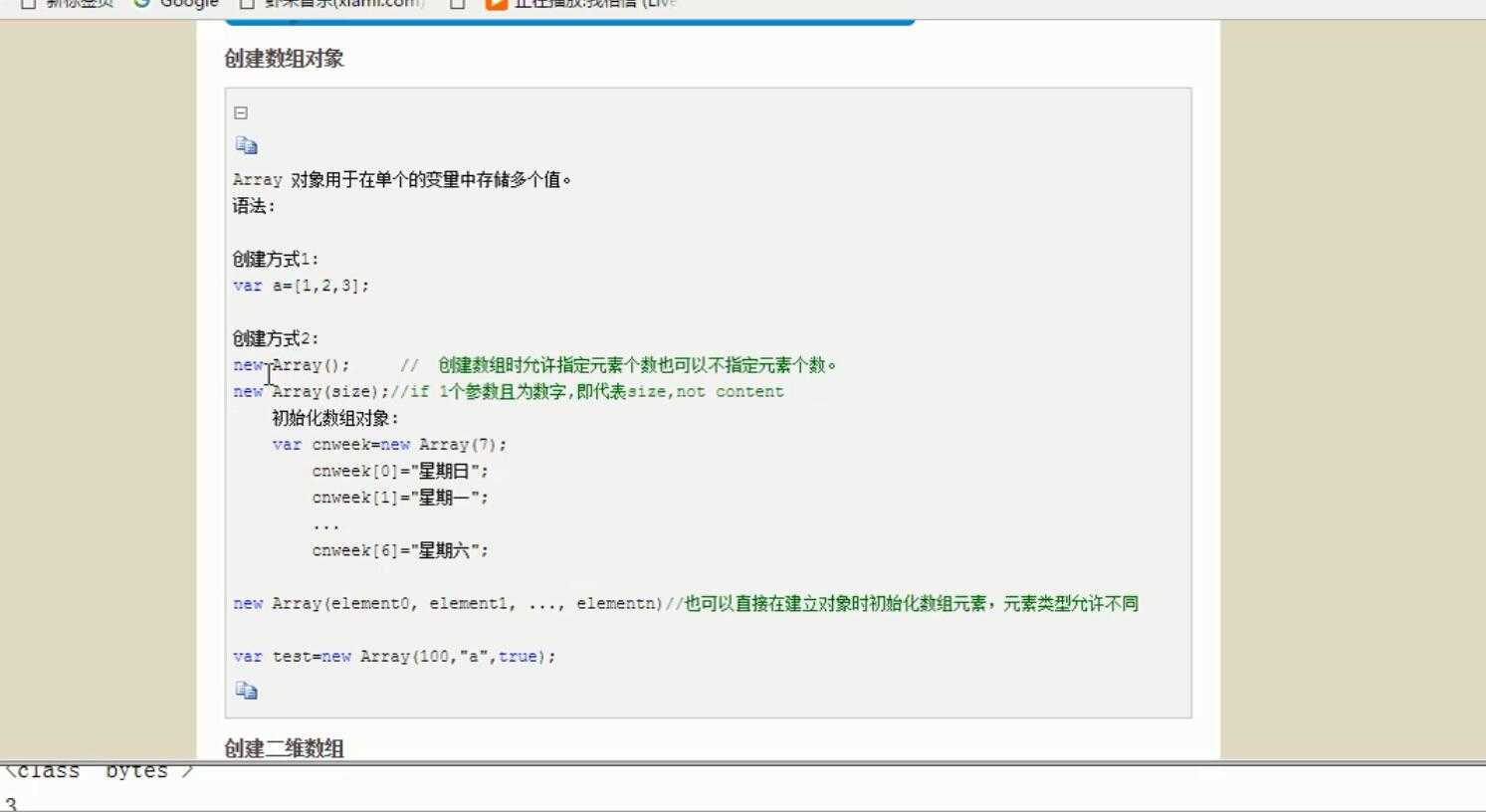Click the code line 'var a=[1,2,3];'
Viewport: 1486px width, 812px height.
point(301,286)
